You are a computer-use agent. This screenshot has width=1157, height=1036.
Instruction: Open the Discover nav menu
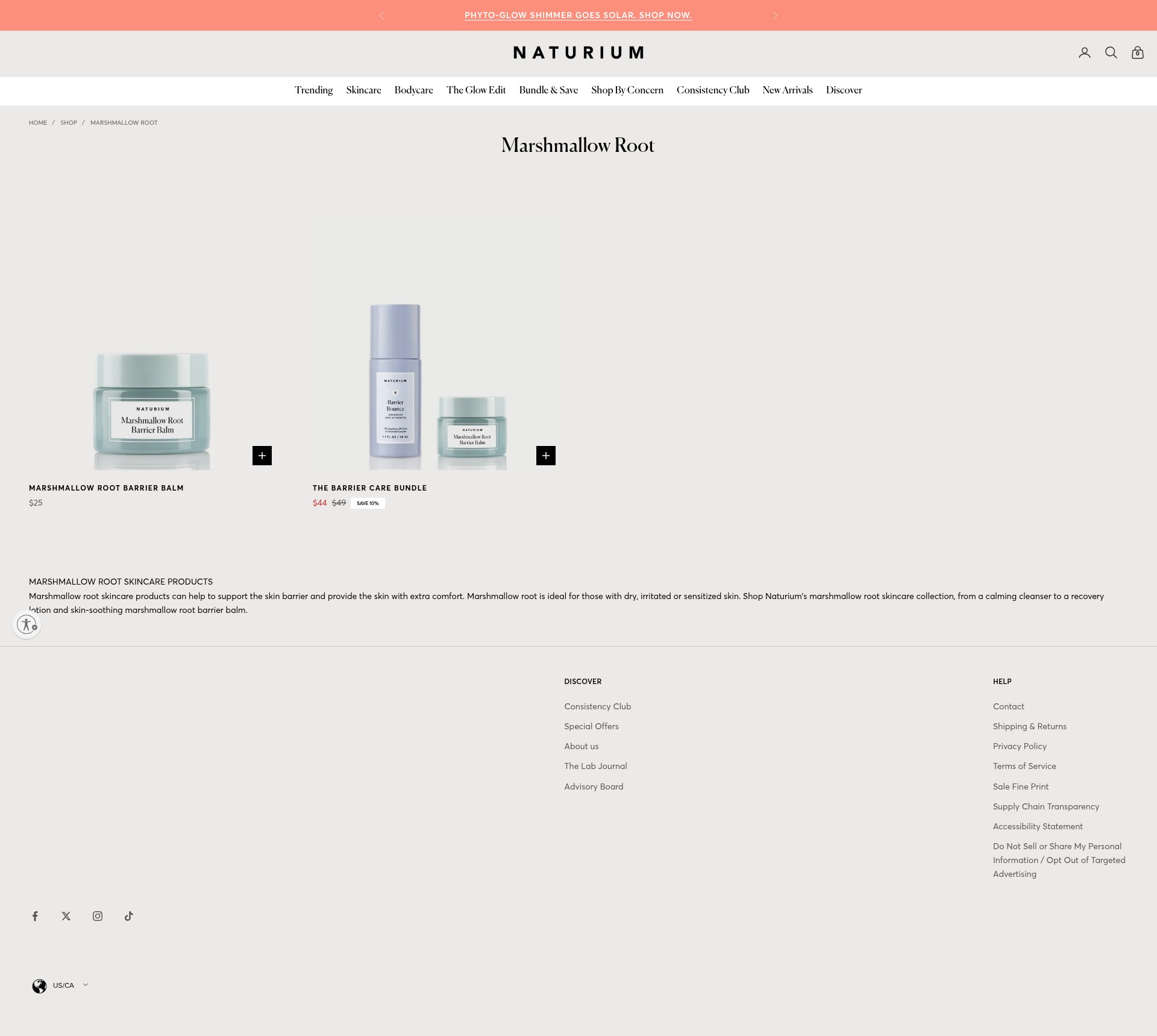click(844, 90)
